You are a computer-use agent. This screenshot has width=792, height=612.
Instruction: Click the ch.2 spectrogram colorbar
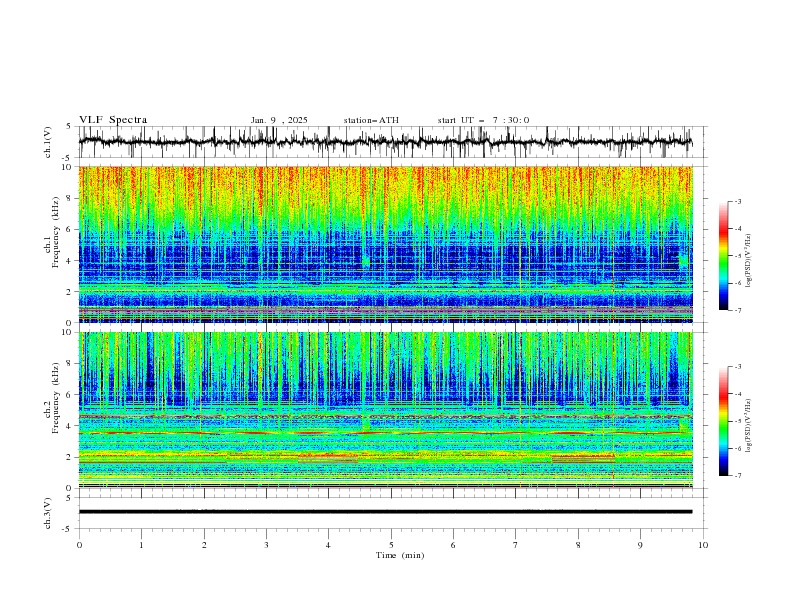pos(724,421)
